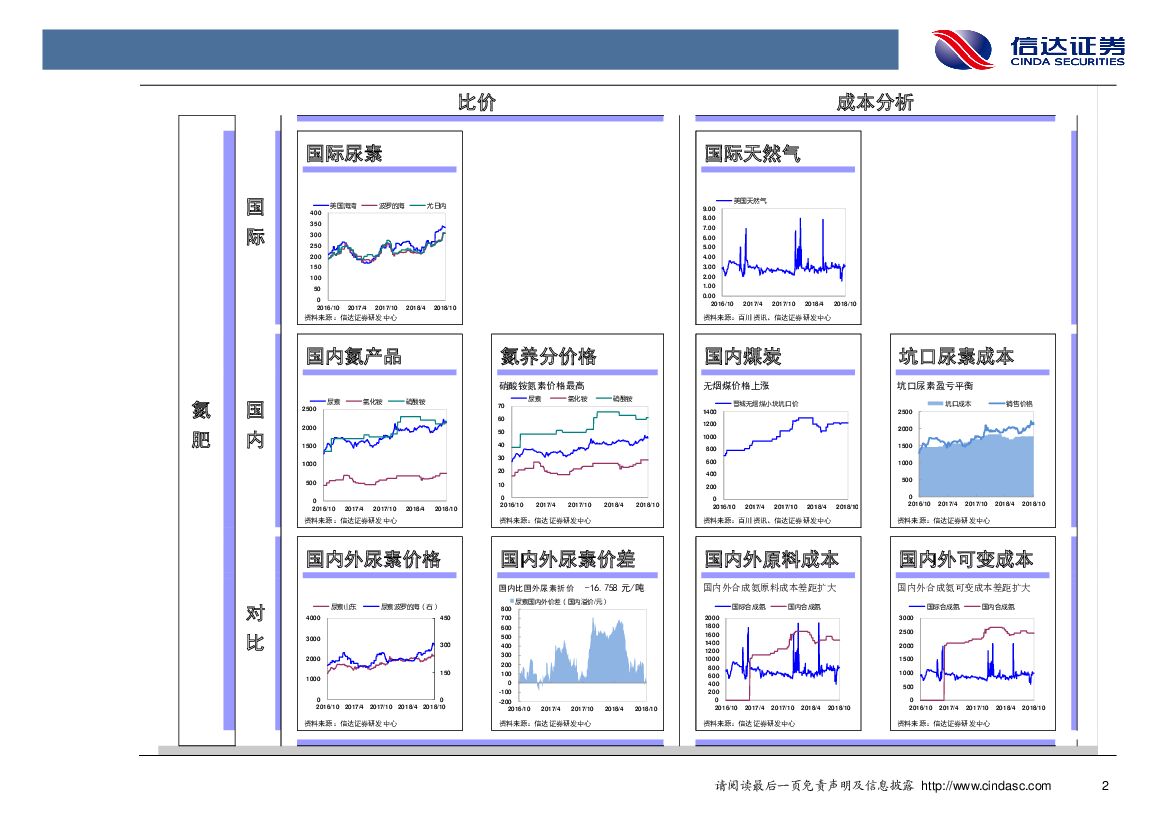This screenshot has height=827, width=1169.
Task: Click the 国内外尿素价格 chart title
Action: click(x=373, y=559)
